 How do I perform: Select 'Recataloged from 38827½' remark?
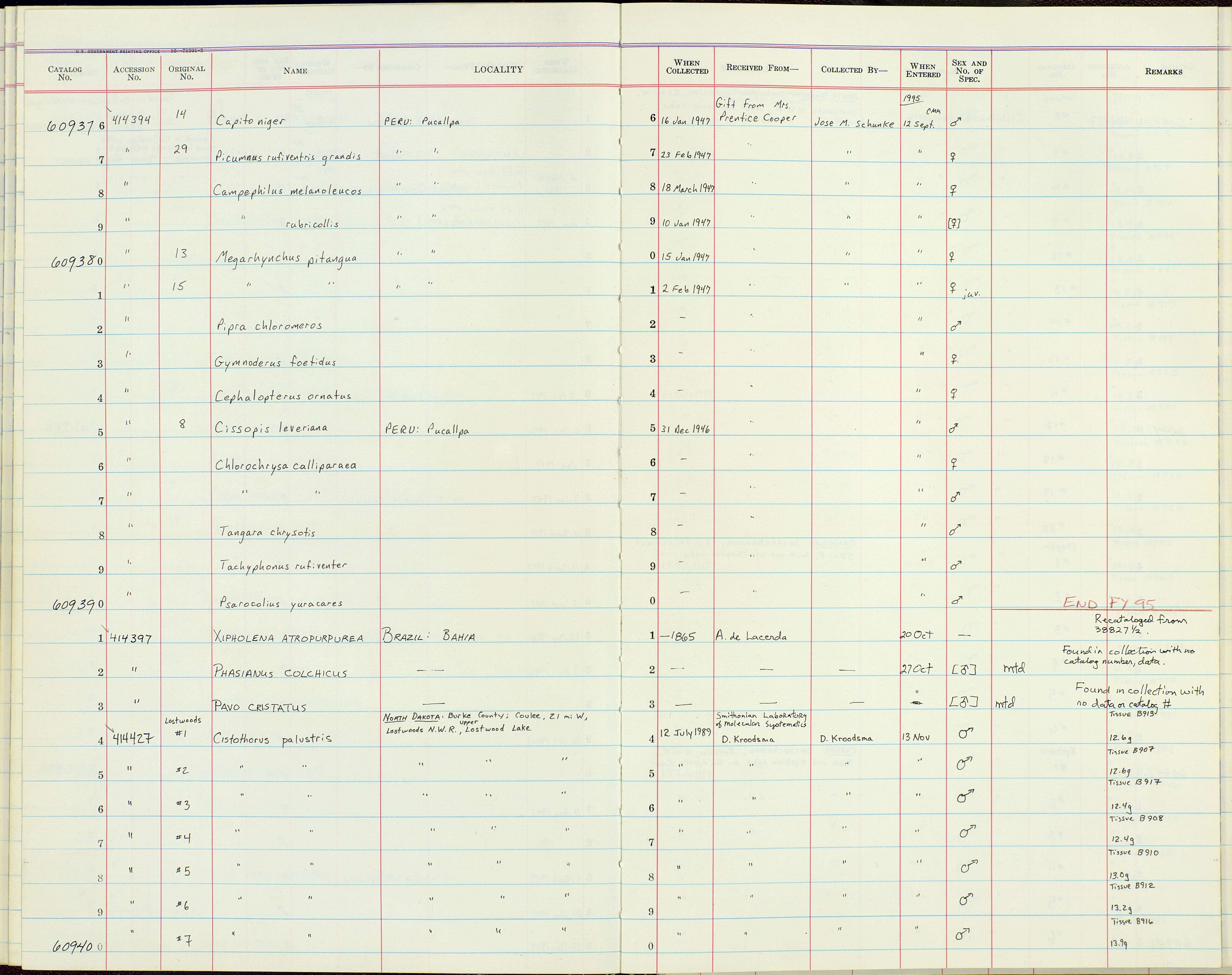1140,625
